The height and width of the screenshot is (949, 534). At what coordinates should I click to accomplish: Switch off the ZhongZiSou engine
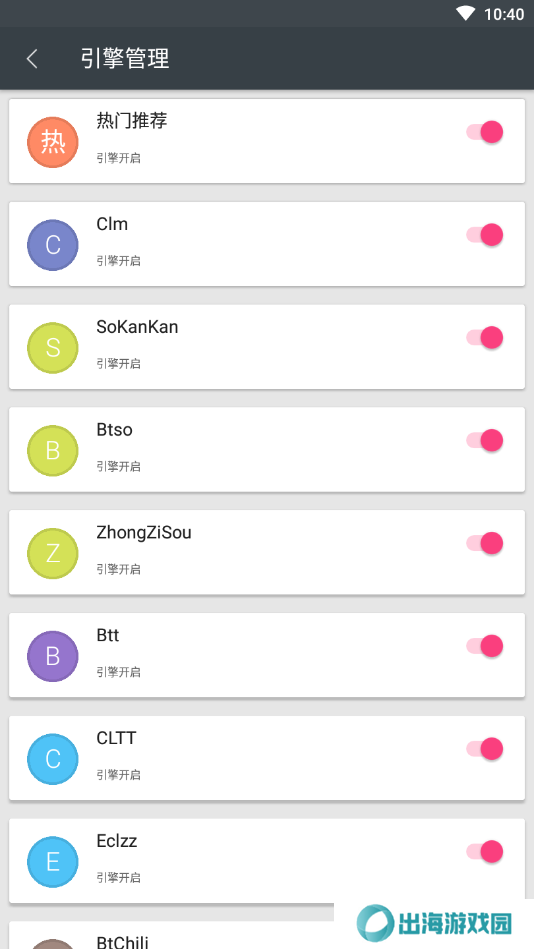click(485, 543)
